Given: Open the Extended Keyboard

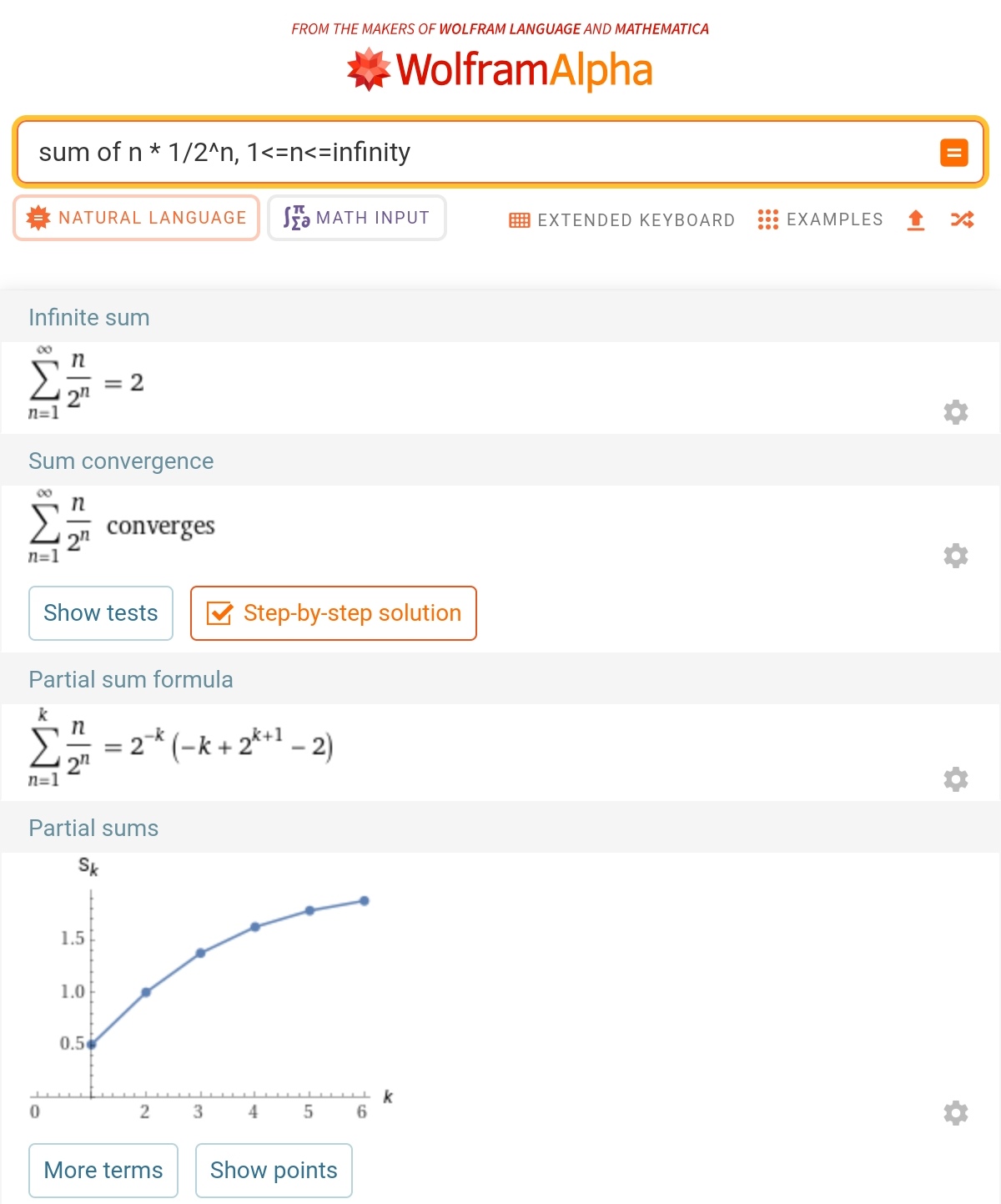Looking at the screenshot, I should coord(622,220).
